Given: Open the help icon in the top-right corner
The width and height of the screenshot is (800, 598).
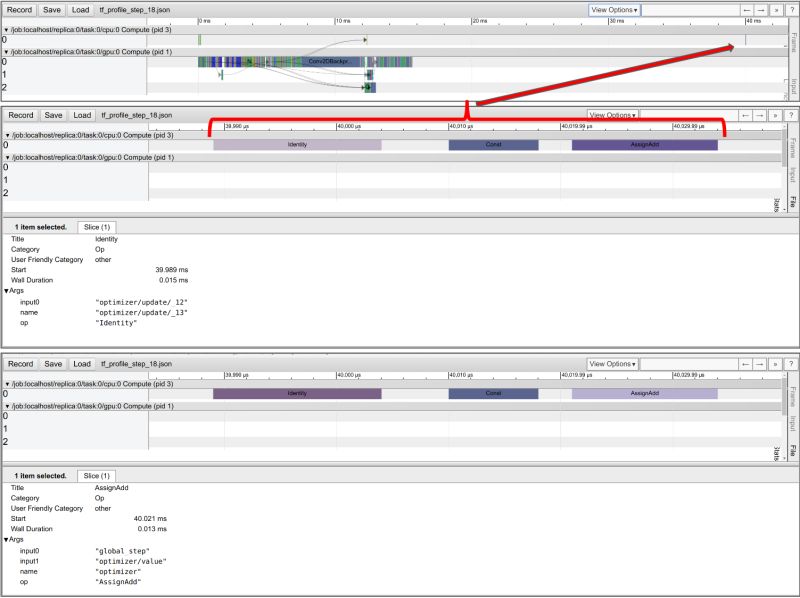Looking at the screenshot, I should (x=793, y=10).
